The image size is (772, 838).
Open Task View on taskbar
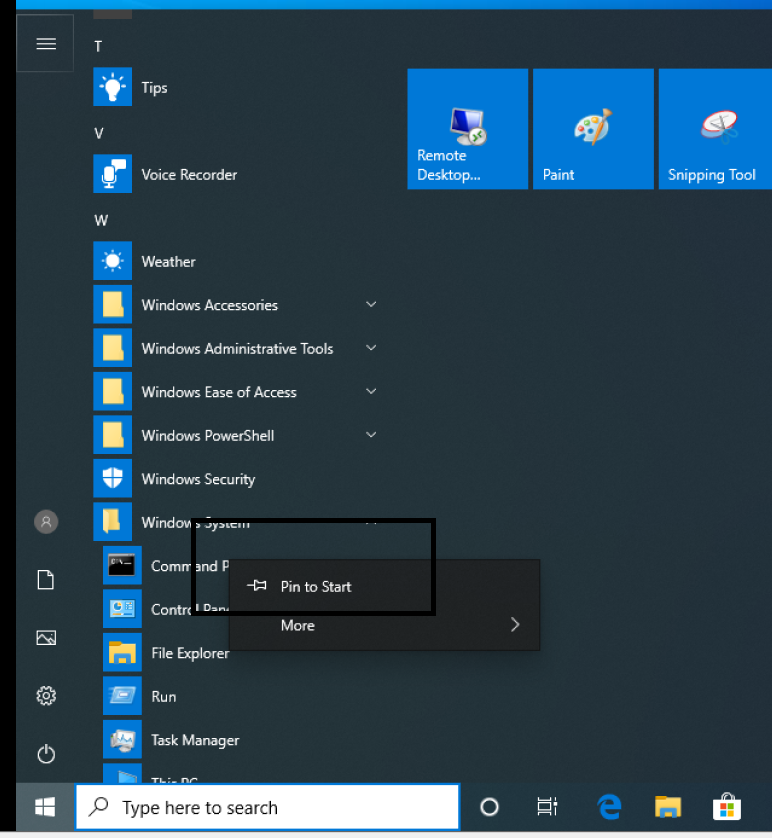click(x=547, y=807)
